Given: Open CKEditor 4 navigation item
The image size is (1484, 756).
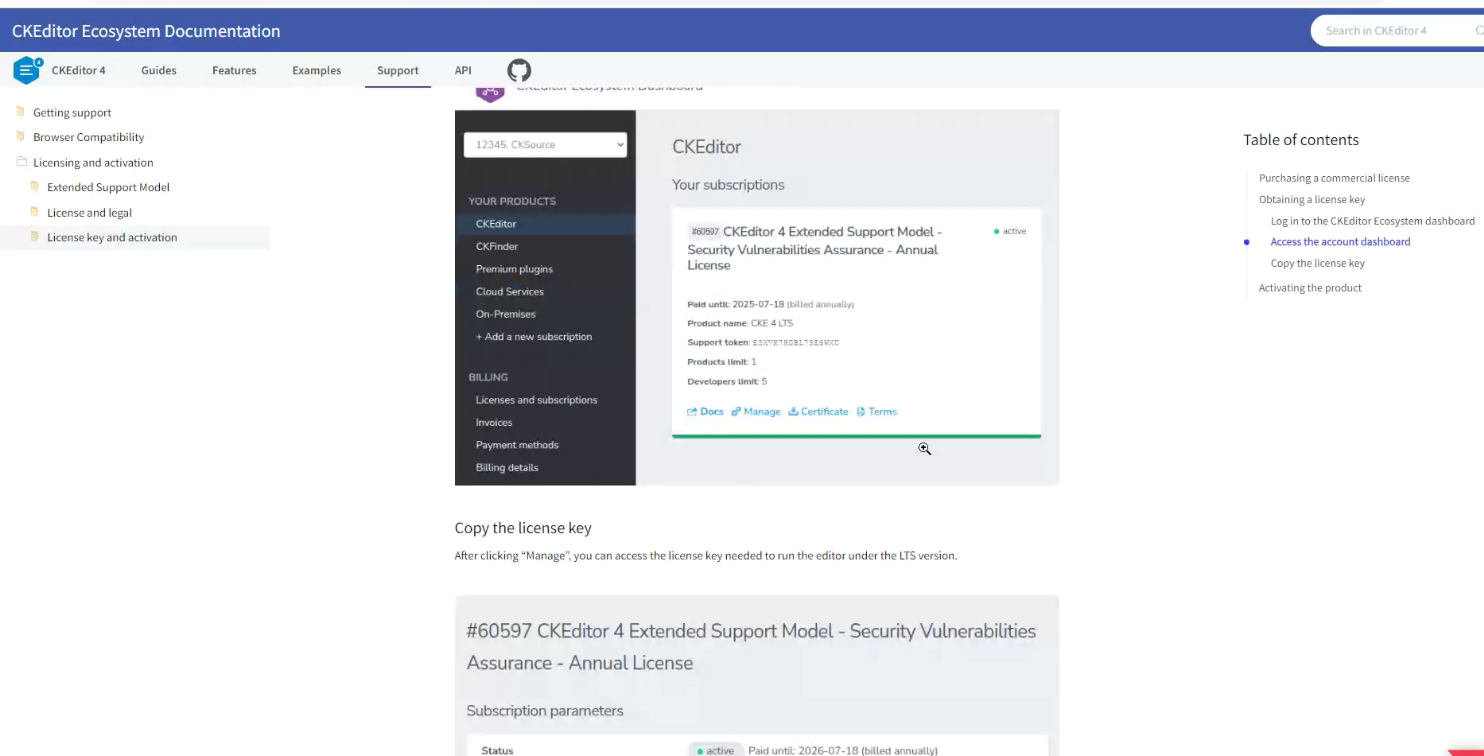Looking at the screenshot, I should [x=78, y=70].
